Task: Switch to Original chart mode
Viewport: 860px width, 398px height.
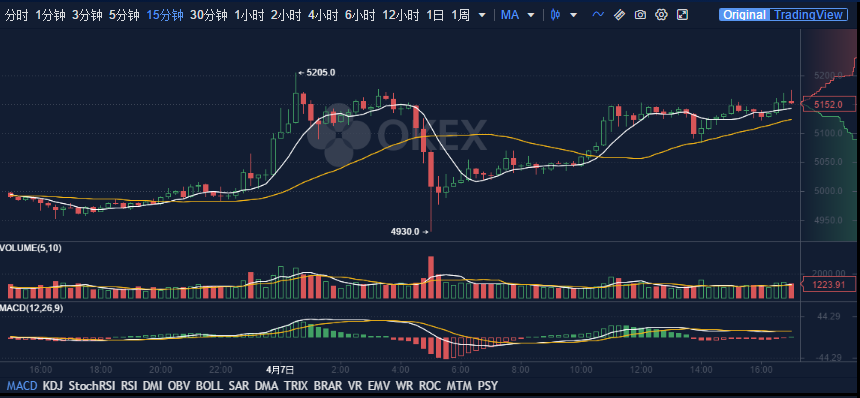Action: (x=744, y=15)
